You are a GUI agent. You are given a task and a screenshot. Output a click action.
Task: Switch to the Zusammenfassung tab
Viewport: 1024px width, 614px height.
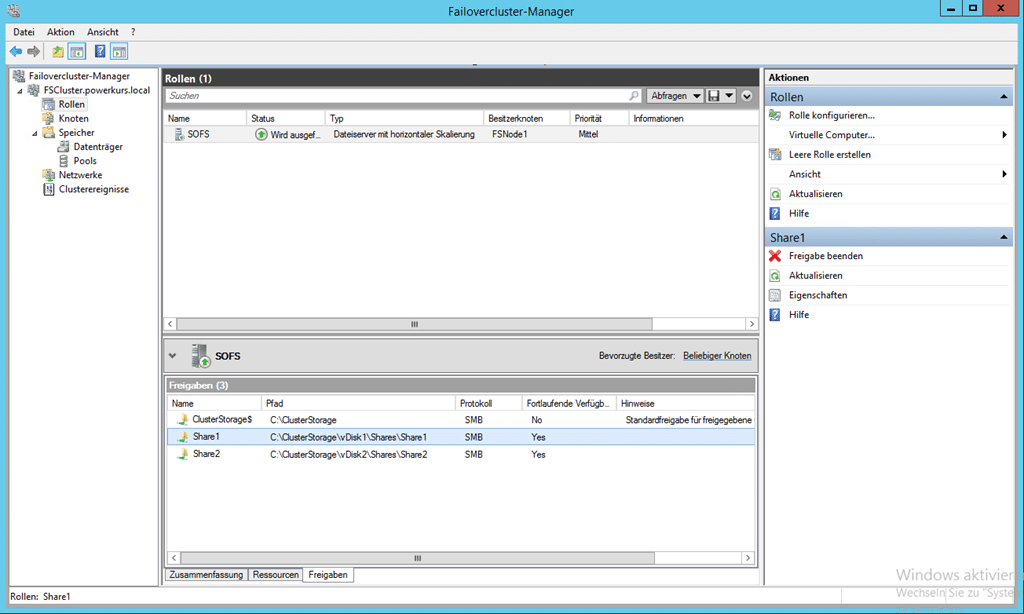pyautogui.click(x=206, y=575)
